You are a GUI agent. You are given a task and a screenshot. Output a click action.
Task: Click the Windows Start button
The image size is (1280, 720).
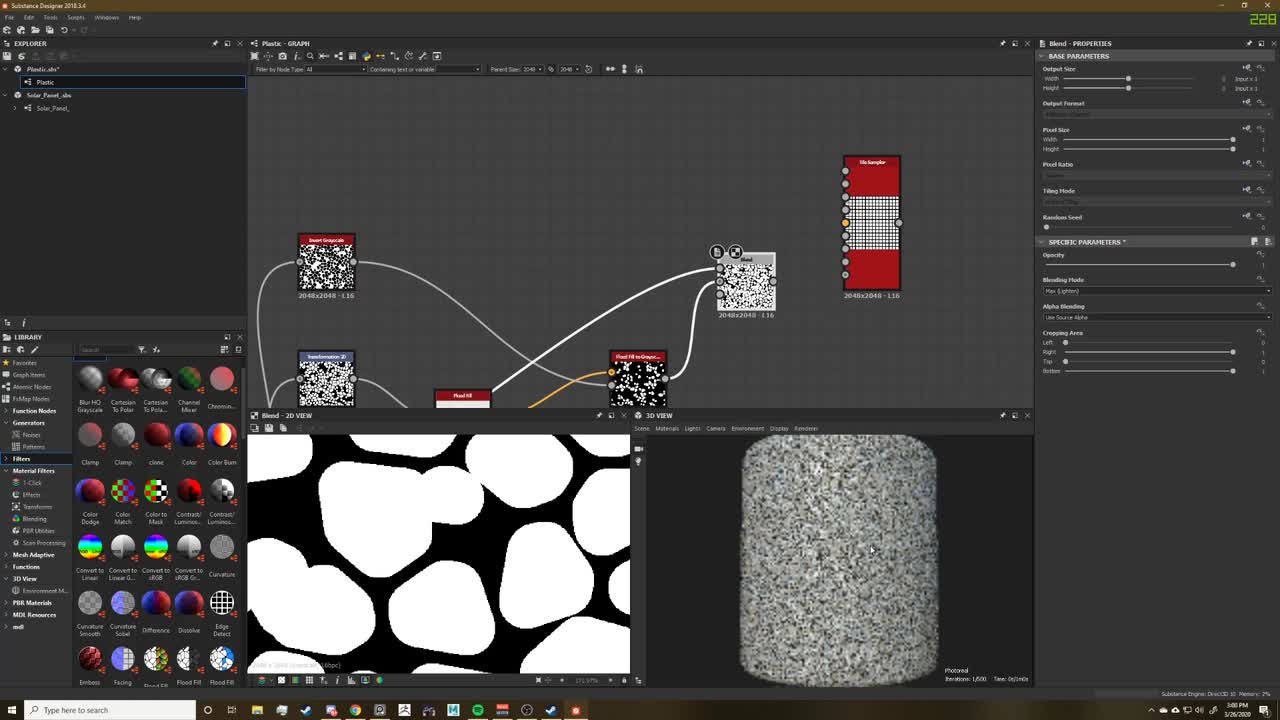pyautogui.click(x=10, y=710)
